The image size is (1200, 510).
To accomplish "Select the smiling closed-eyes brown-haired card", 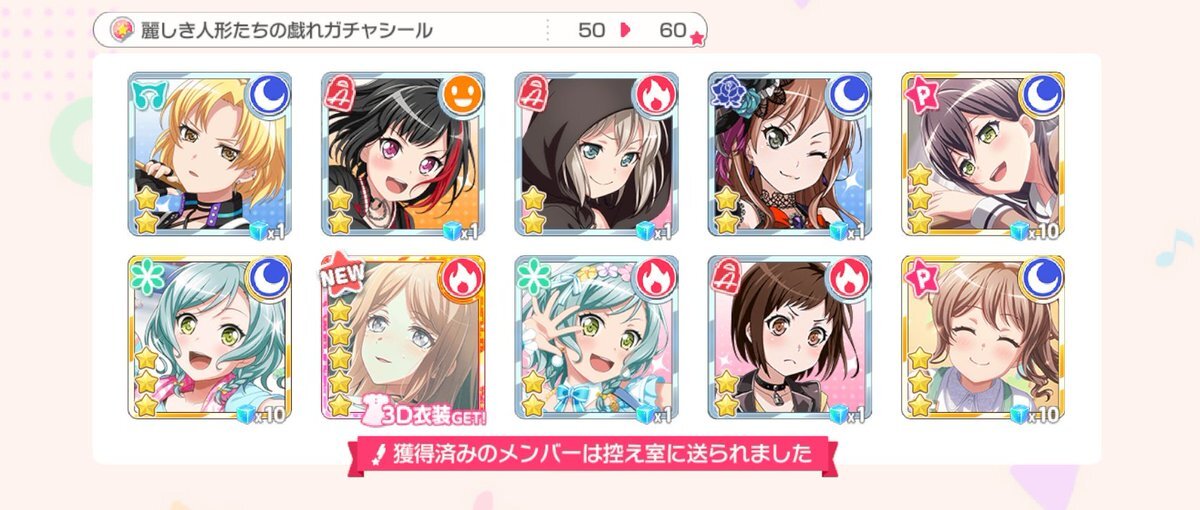I will point(983,337).
